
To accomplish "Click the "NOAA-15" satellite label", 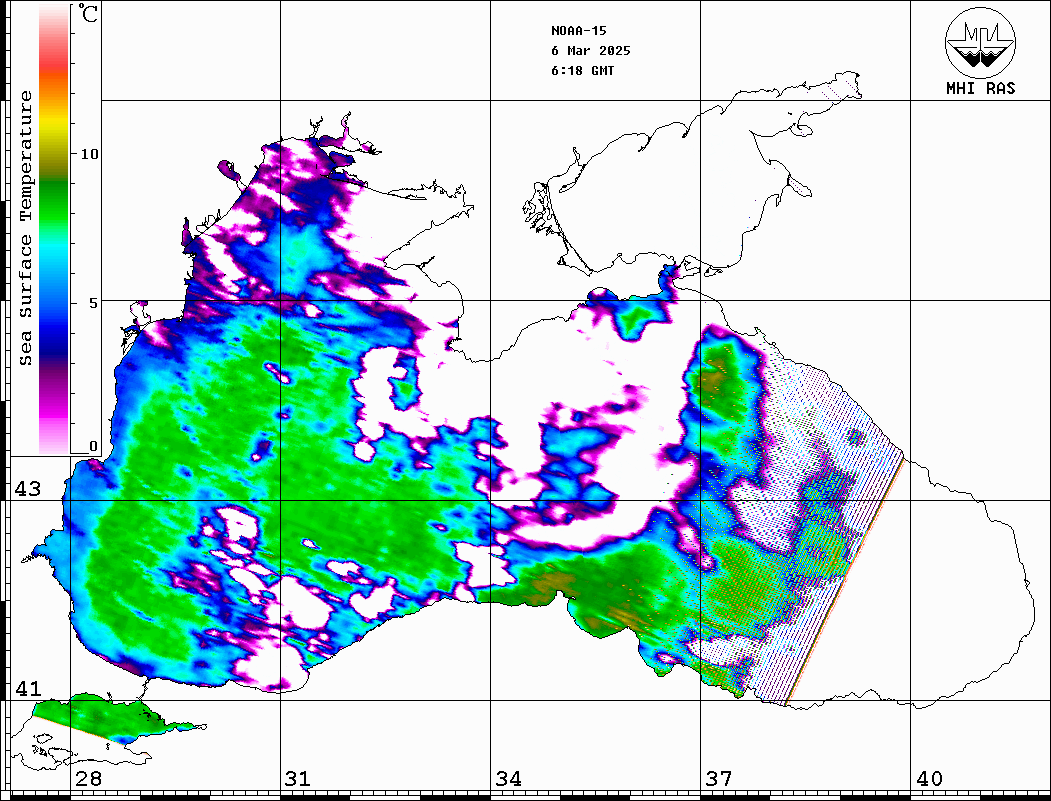I will tap(578, 31).
